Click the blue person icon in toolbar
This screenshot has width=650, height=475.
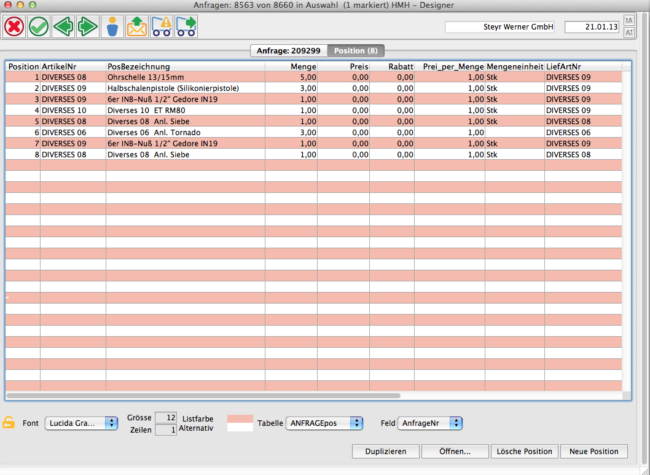pyautogui.click(x=113, y=26)
